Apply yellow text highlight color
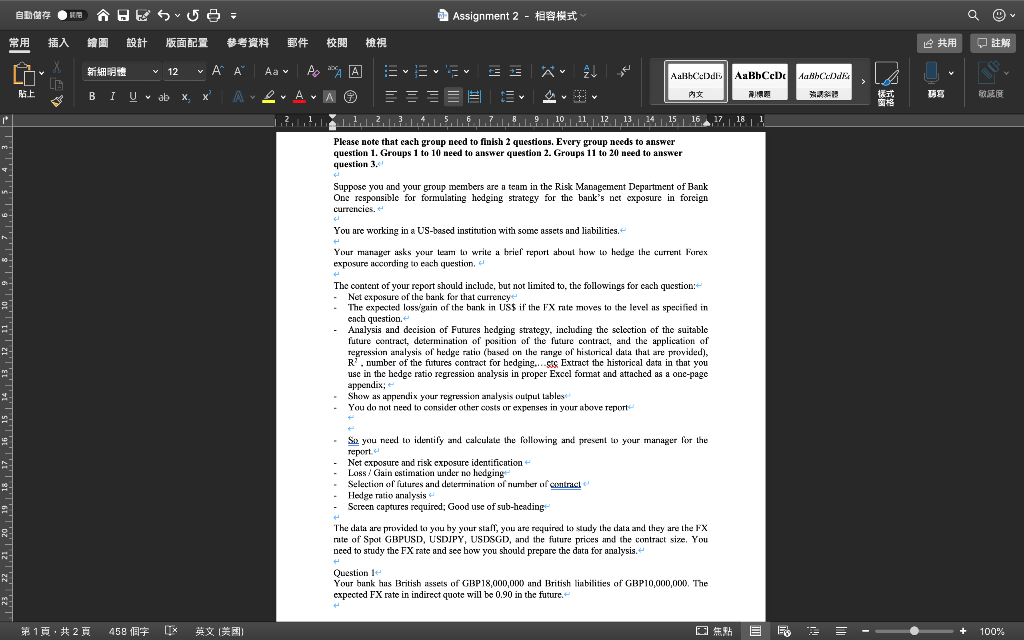 [268, 97]
